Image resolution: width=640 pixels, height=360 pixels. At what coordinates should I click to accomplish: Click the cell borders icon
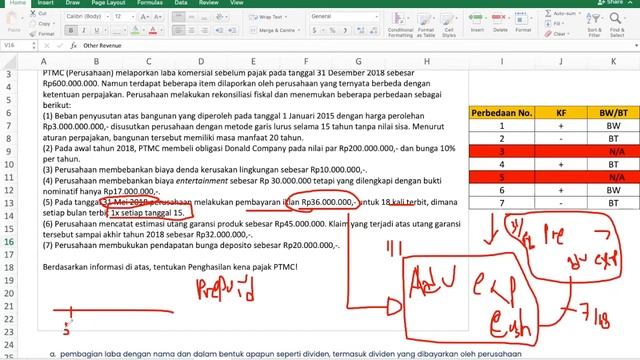click(x=117, y=31)
